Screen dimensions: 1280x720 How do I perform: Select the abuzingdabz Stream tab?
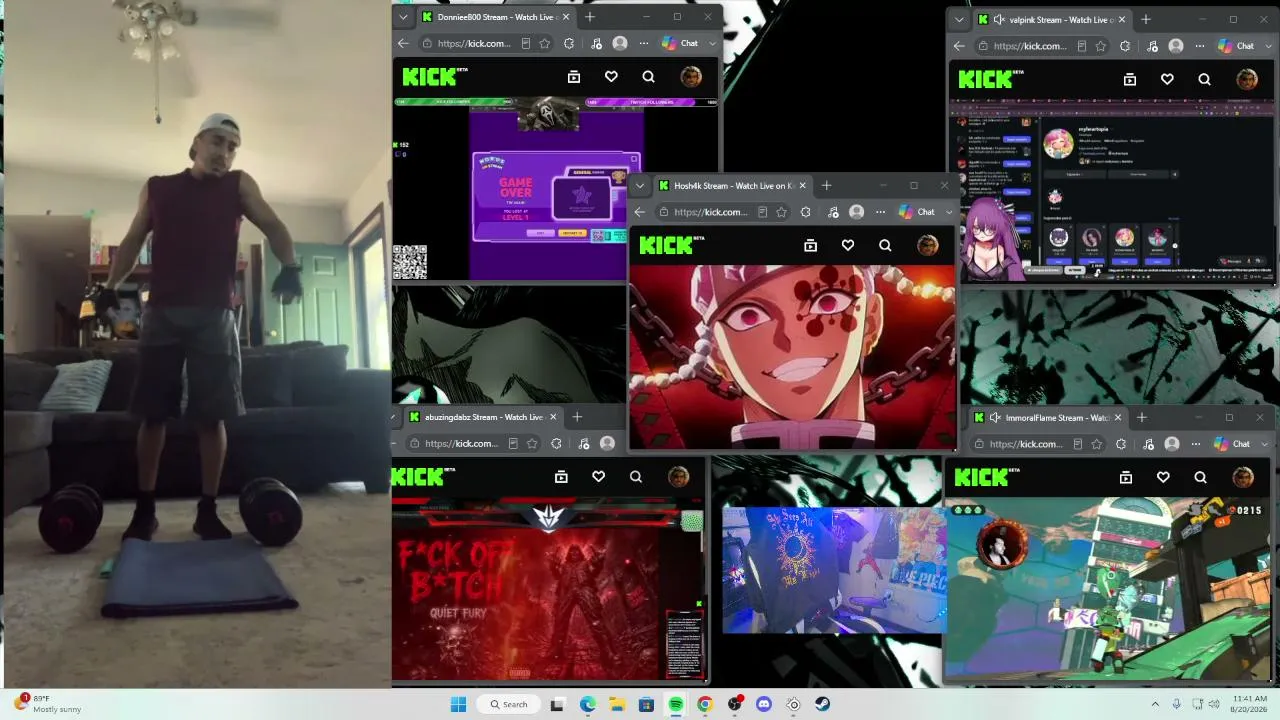click(485, 417)
